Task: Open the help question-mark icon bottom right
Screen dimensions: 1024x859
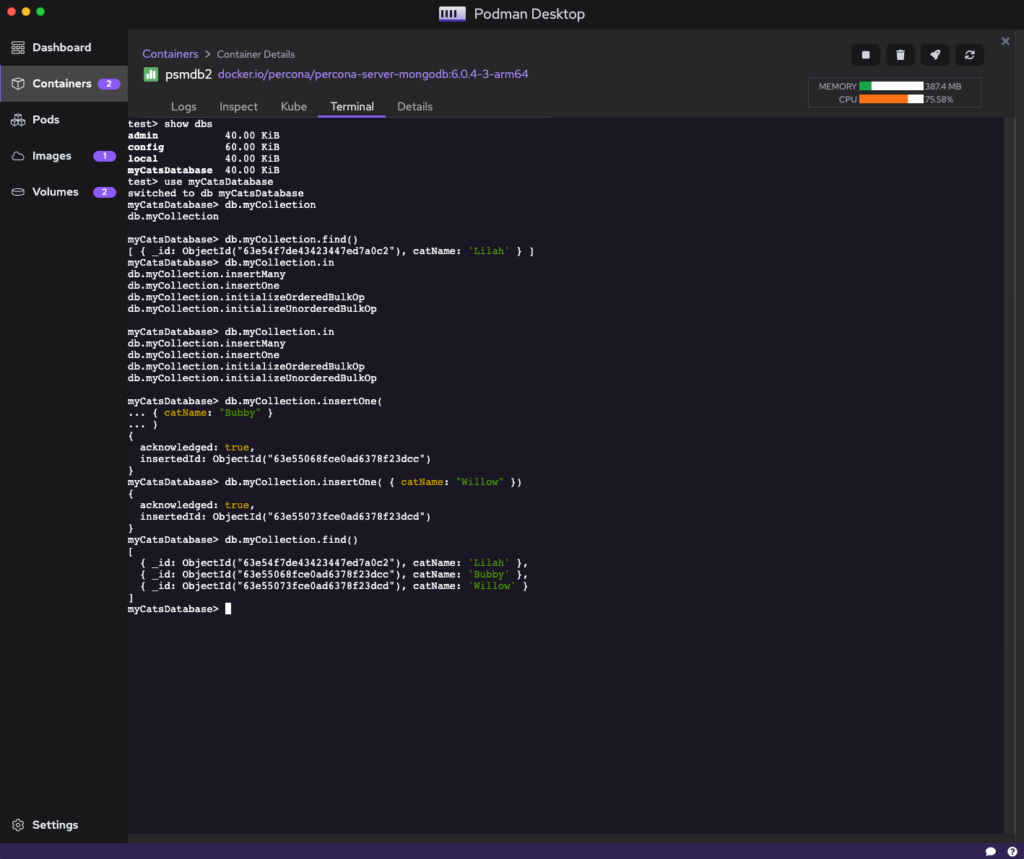Action: tap(1011, 851)
